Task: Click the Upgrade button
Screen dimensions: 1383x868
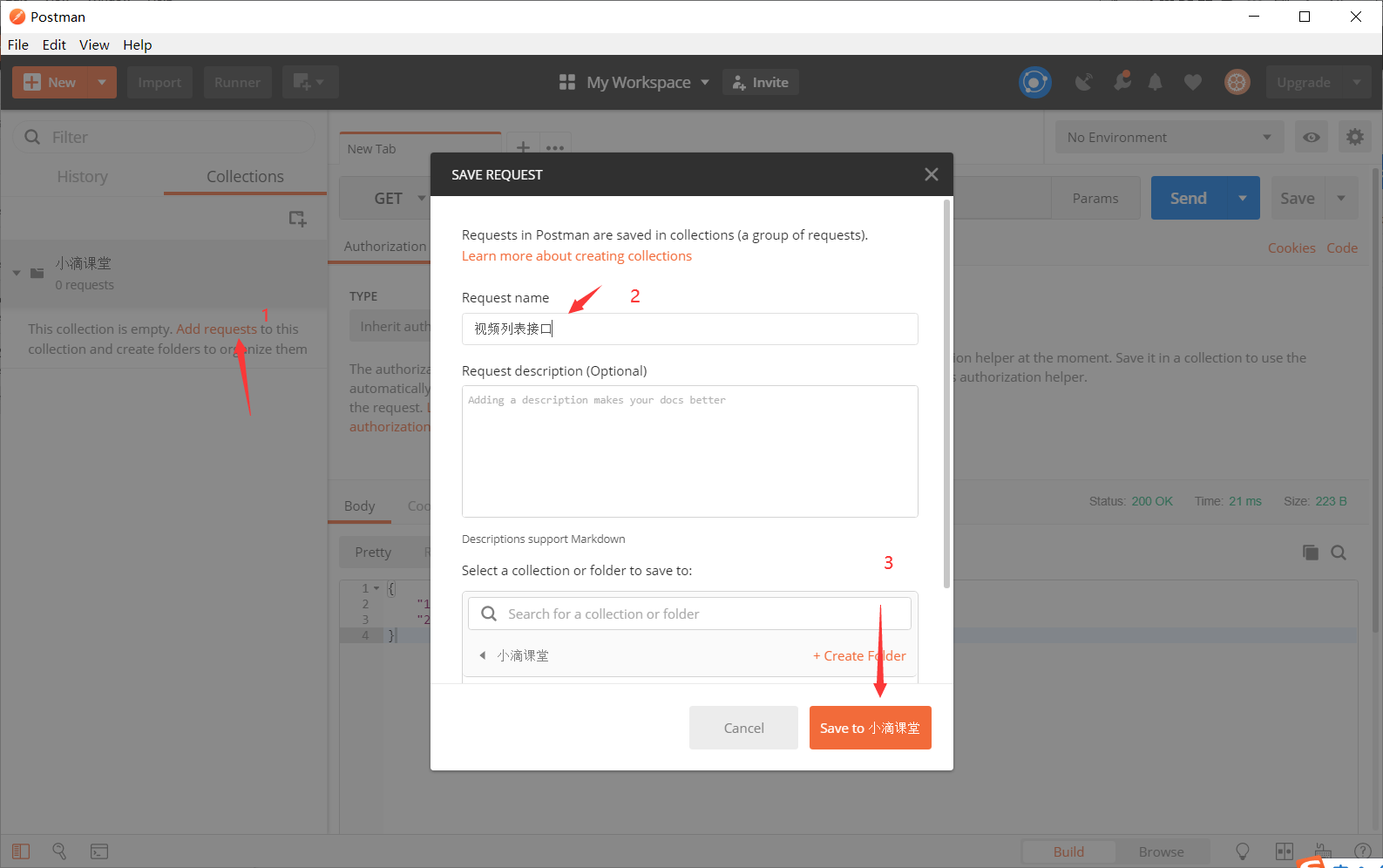Action: (x=1304, y=82)
